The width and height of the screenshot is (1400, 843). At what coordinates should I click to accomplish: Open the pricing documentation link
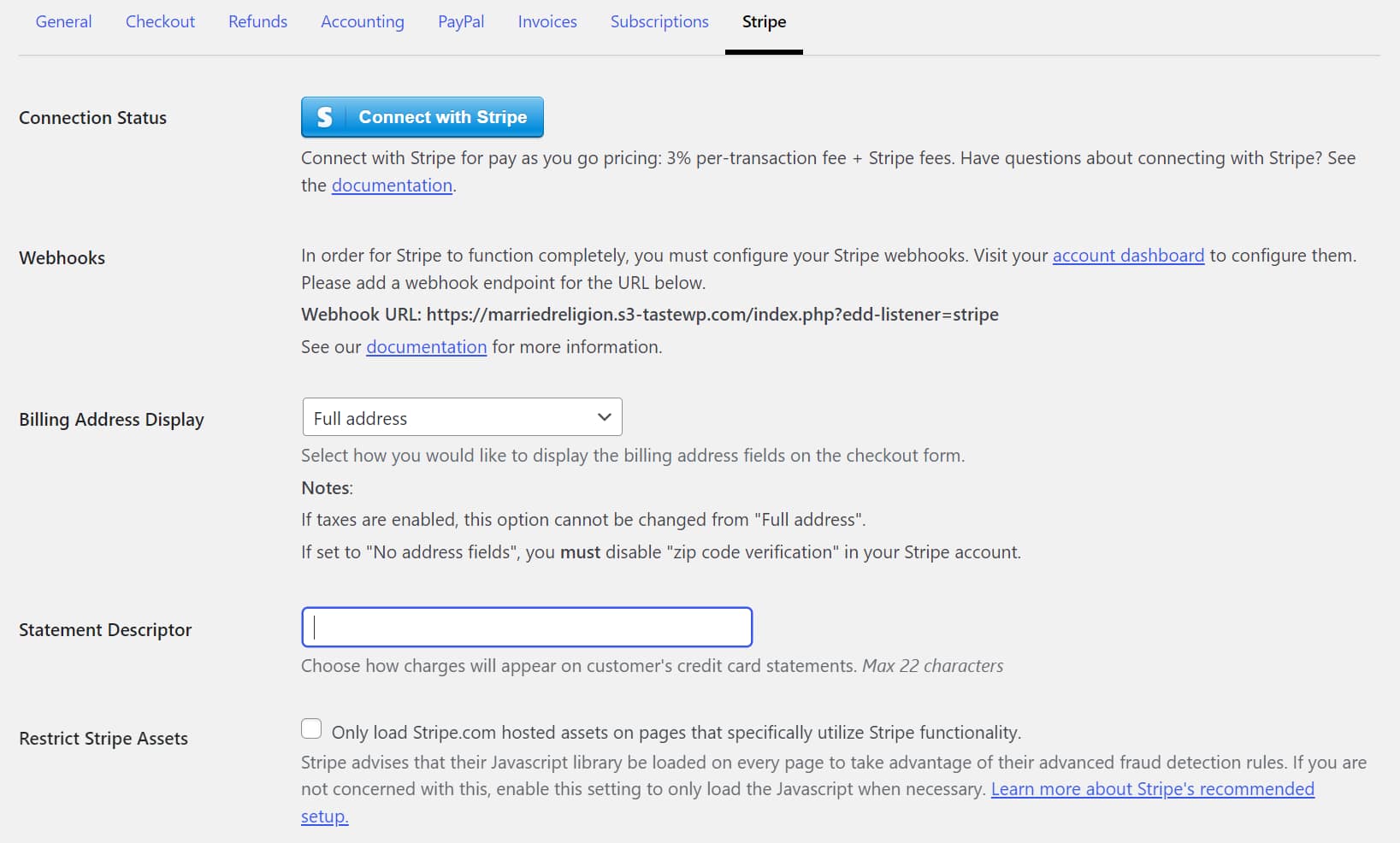tap(392, 185)
